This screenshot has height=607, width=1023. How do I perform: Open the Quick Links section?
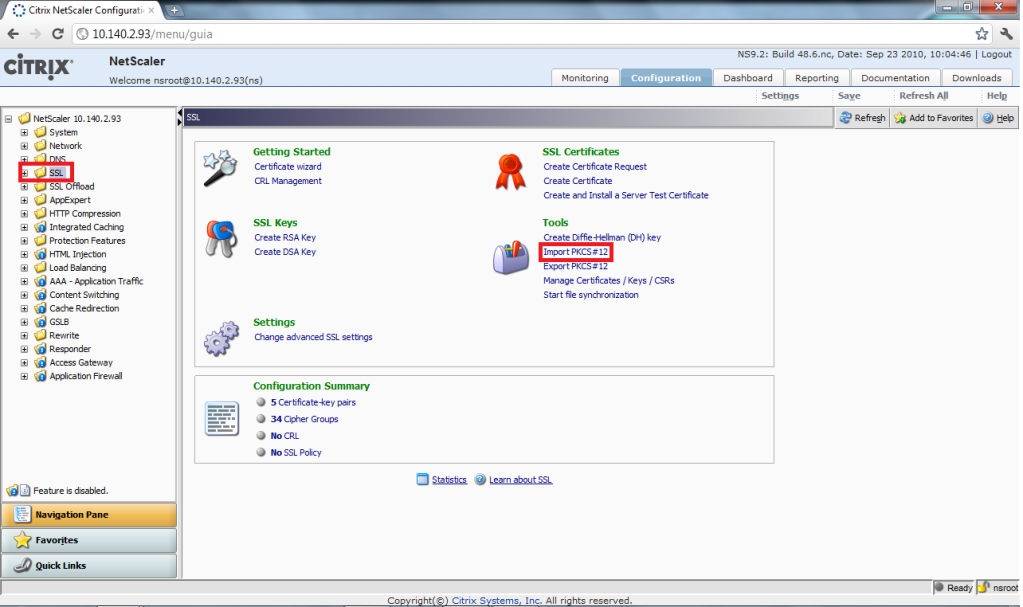click(x=89, y=565)
